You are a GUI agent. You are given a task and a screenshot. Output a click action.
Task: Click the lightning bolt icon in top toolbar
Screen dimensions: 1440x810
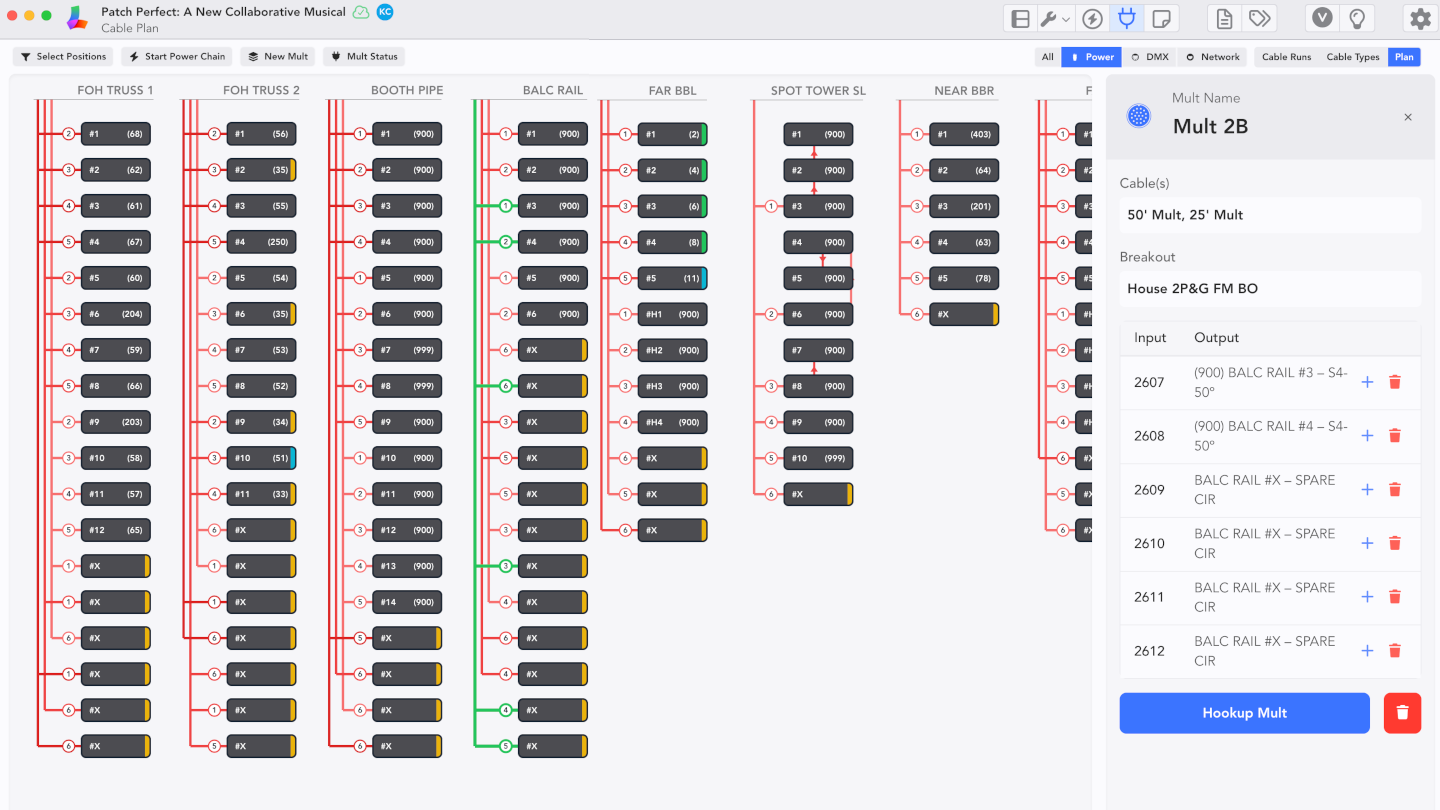[x=1093, y=19]
